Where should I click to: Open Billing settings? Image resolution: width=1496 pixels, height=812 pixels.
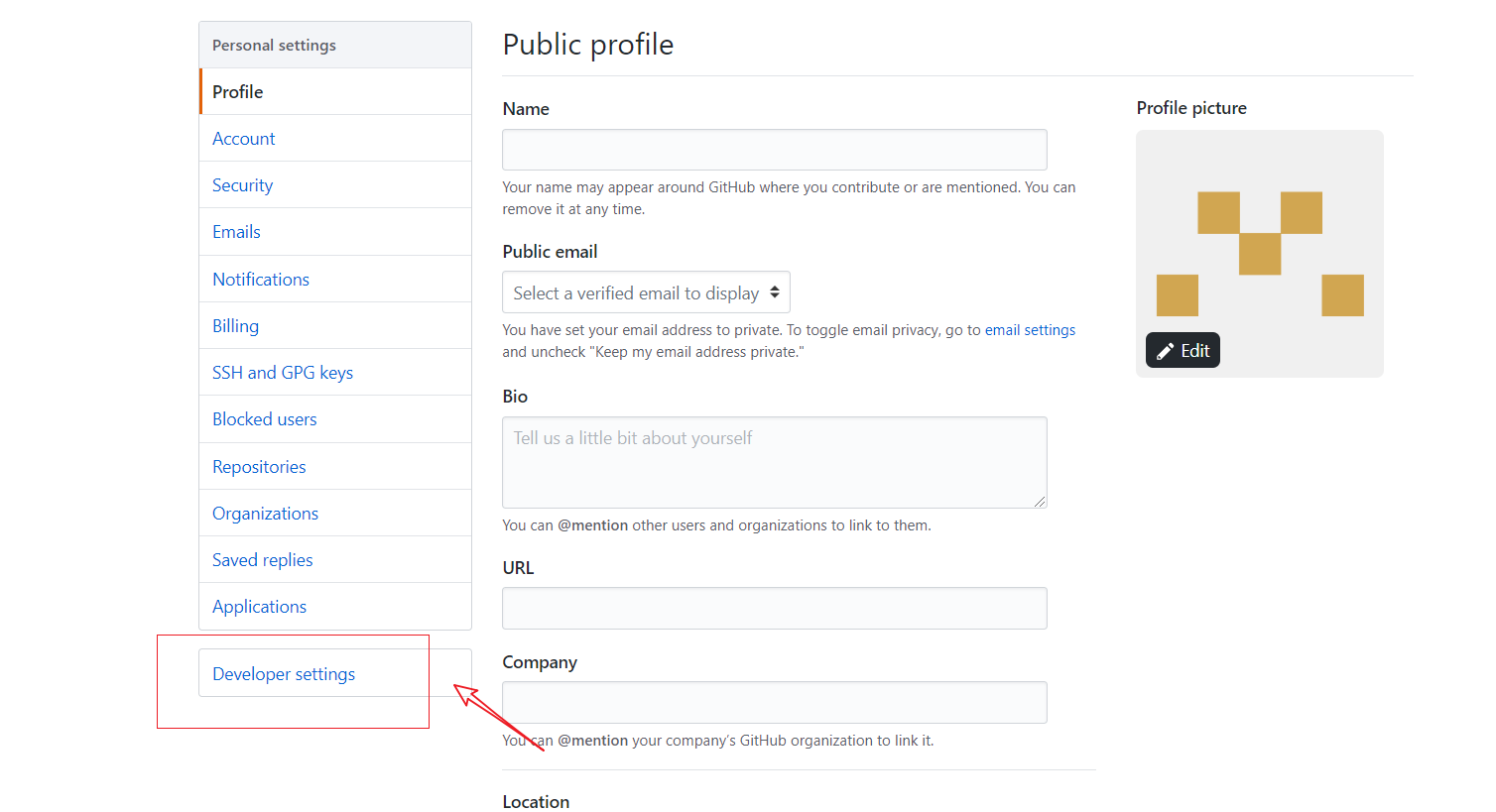coord(335,325)
